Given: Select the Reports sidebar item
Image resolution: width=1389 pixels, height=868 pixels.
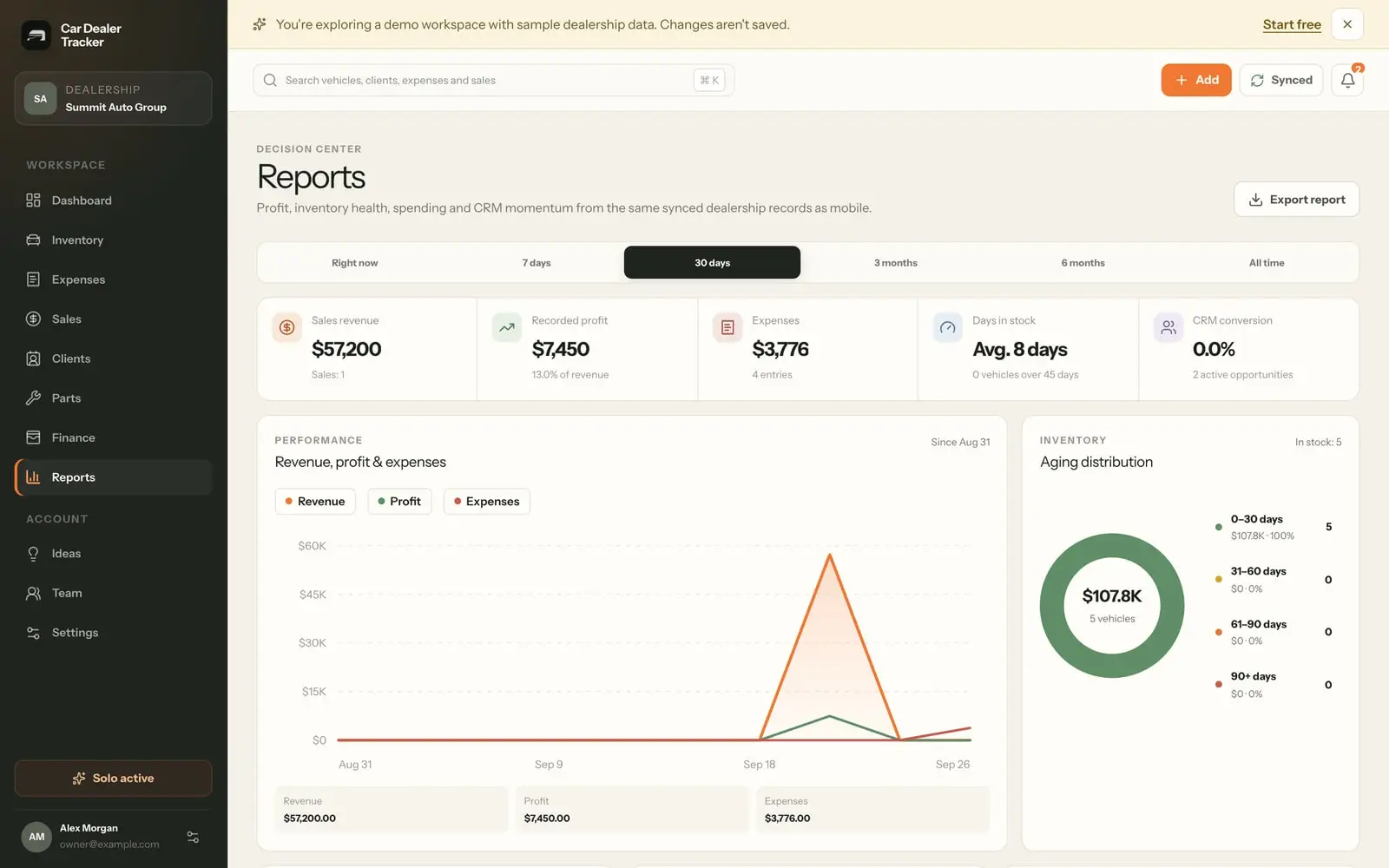Looking at the screenshot, I should click(113, 477).
